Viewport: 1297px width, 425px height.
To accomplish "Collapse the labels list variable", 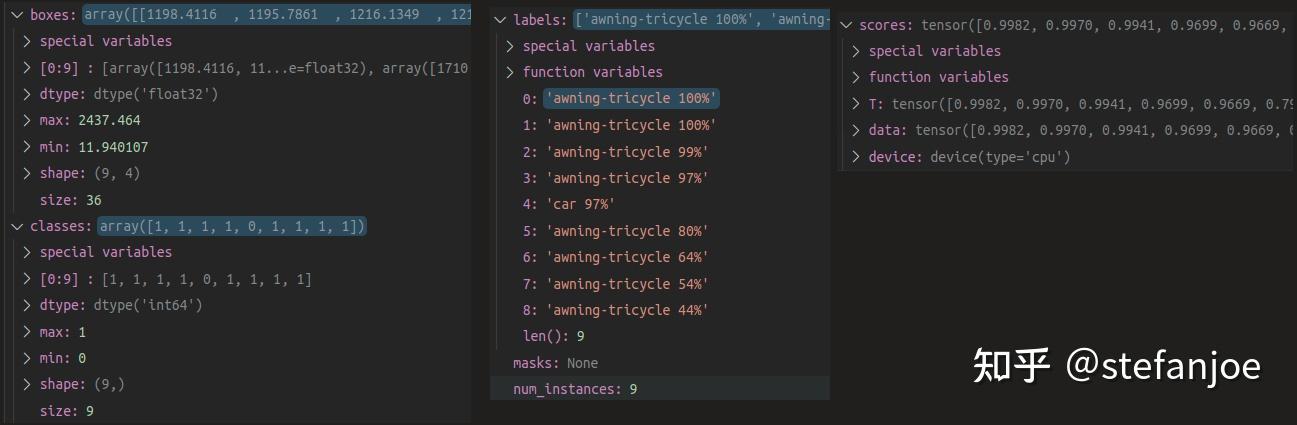I will click(x=500, y=20).
